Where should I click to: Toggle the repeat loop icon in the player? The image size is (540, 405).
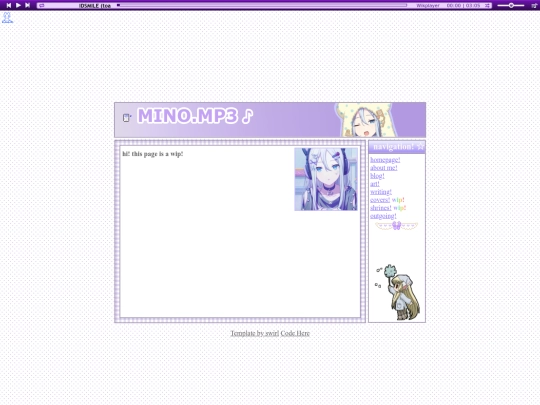coord(42,6)
